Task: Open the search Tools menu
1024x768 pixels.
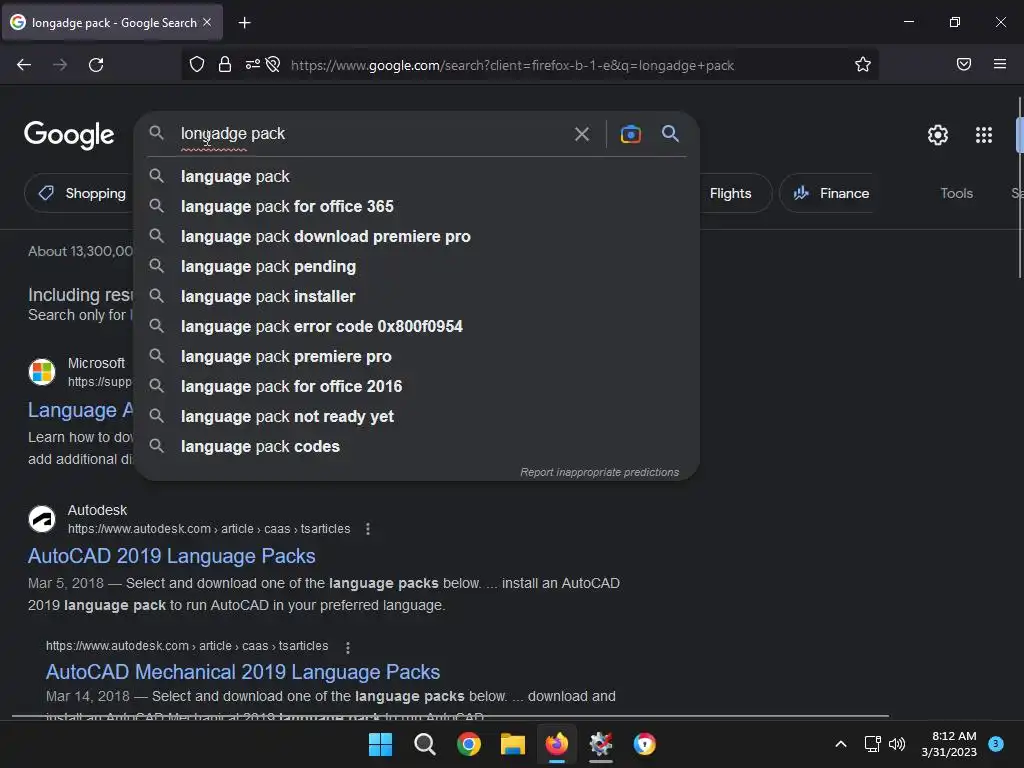Action: pos(956,193)
